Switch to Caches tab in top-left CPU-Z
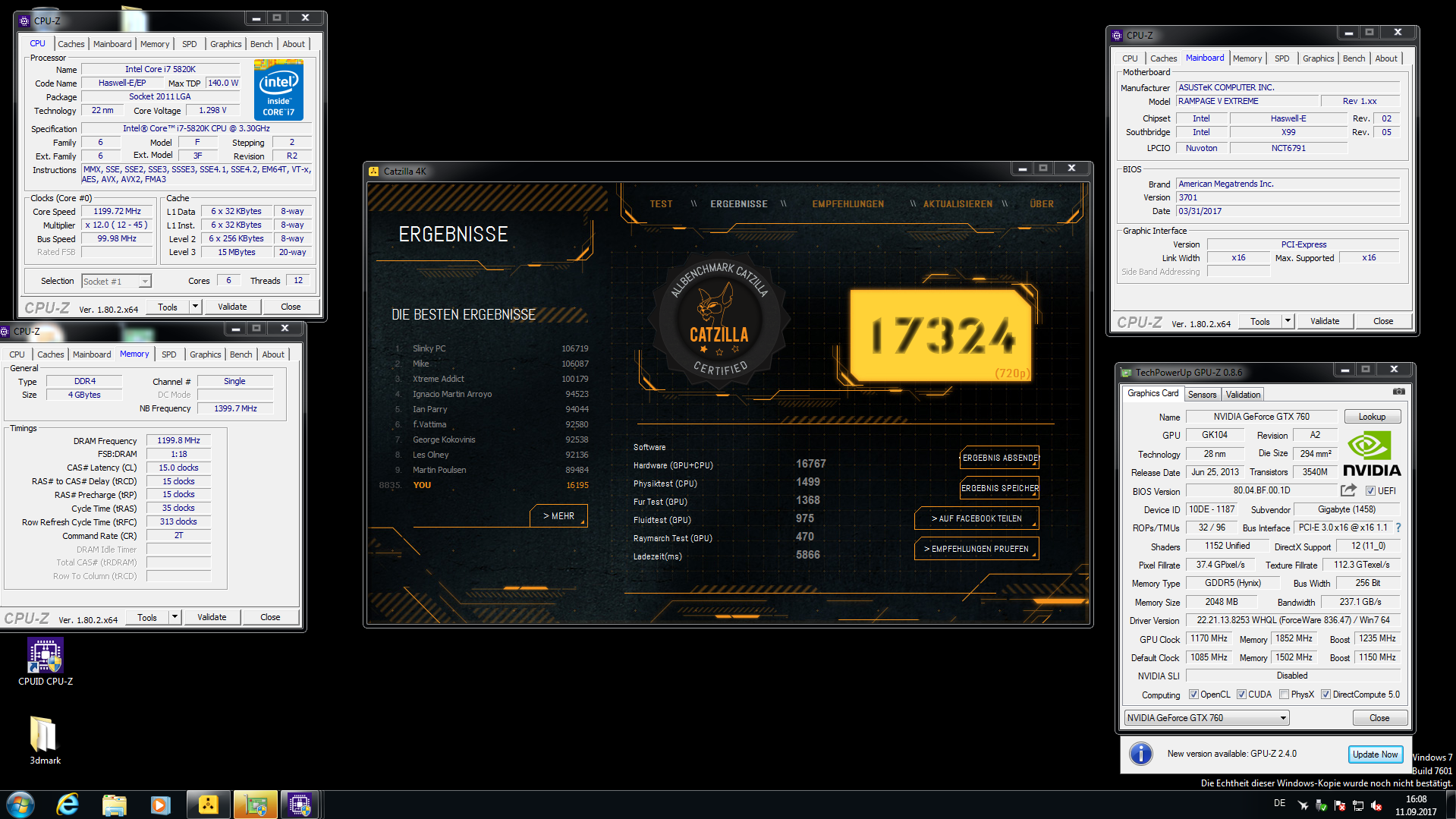The height and width of the screenshot is (819, 1456). (71, 44)
